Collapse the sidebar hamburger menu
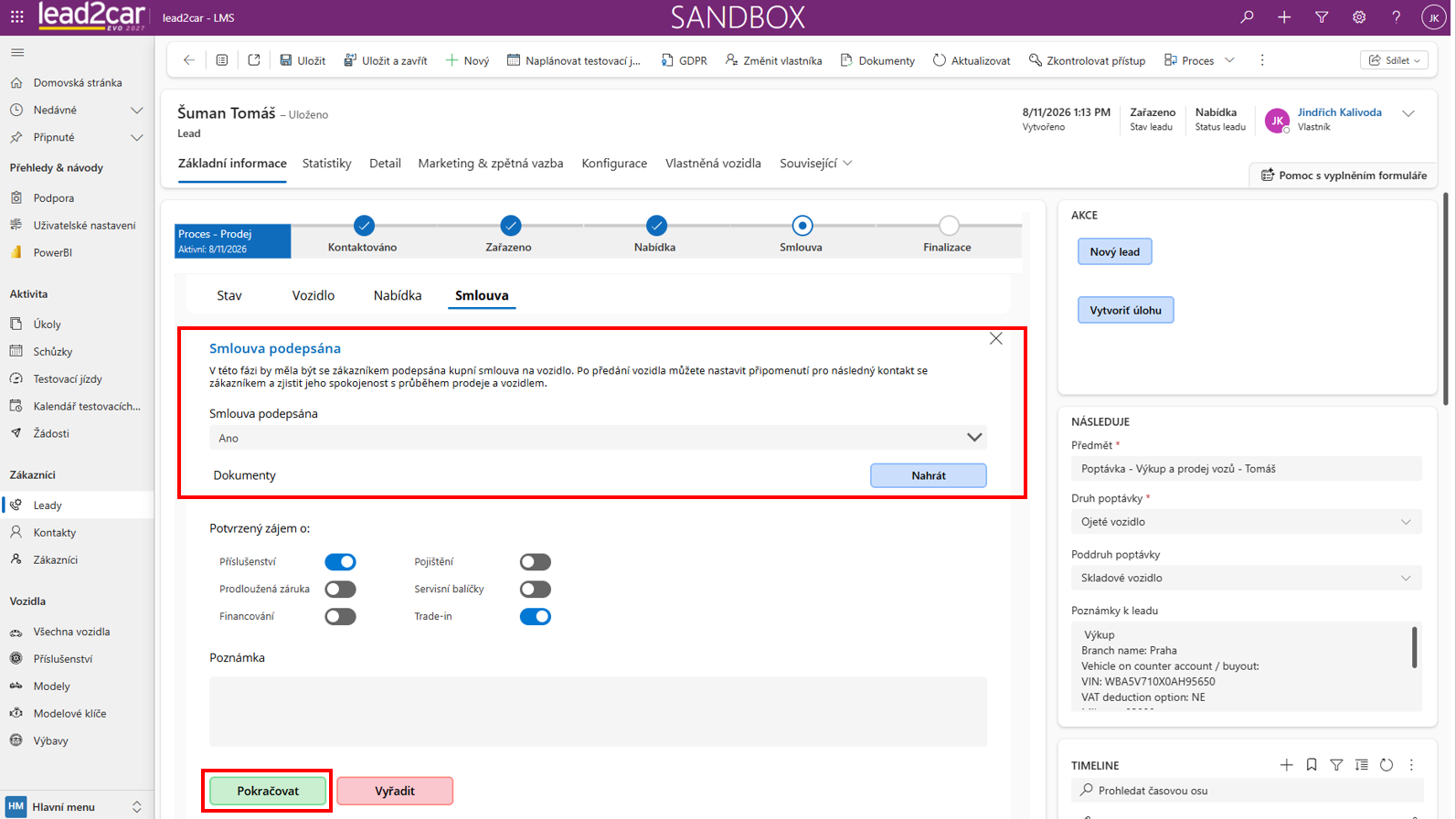Viewport: 1456px width, 819px height. 17,52
